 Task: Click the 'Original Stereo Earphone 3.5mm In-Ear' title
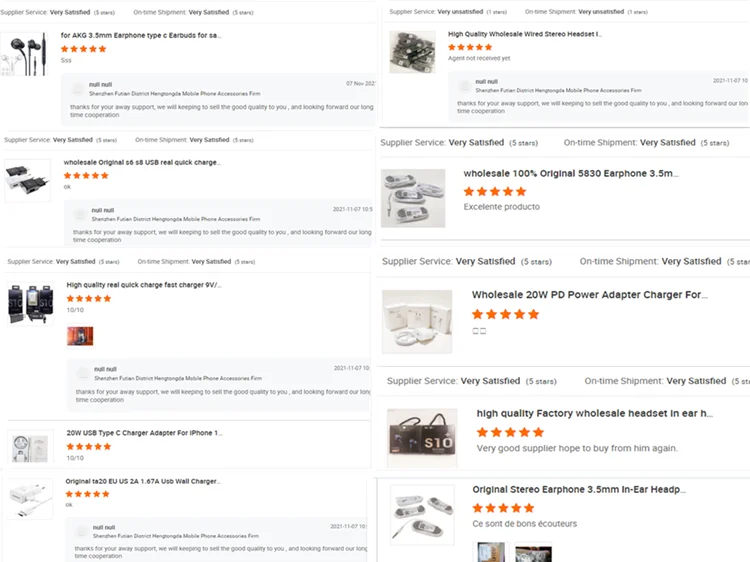click(579, 489)
